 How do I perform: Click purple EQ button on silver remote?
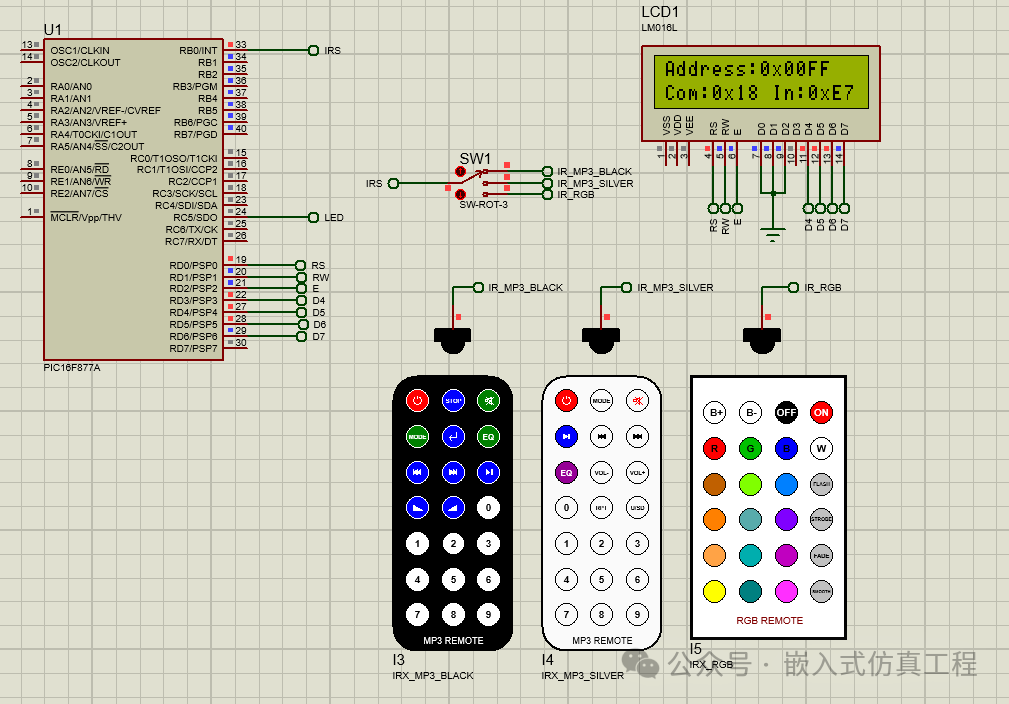click(566, 472)
